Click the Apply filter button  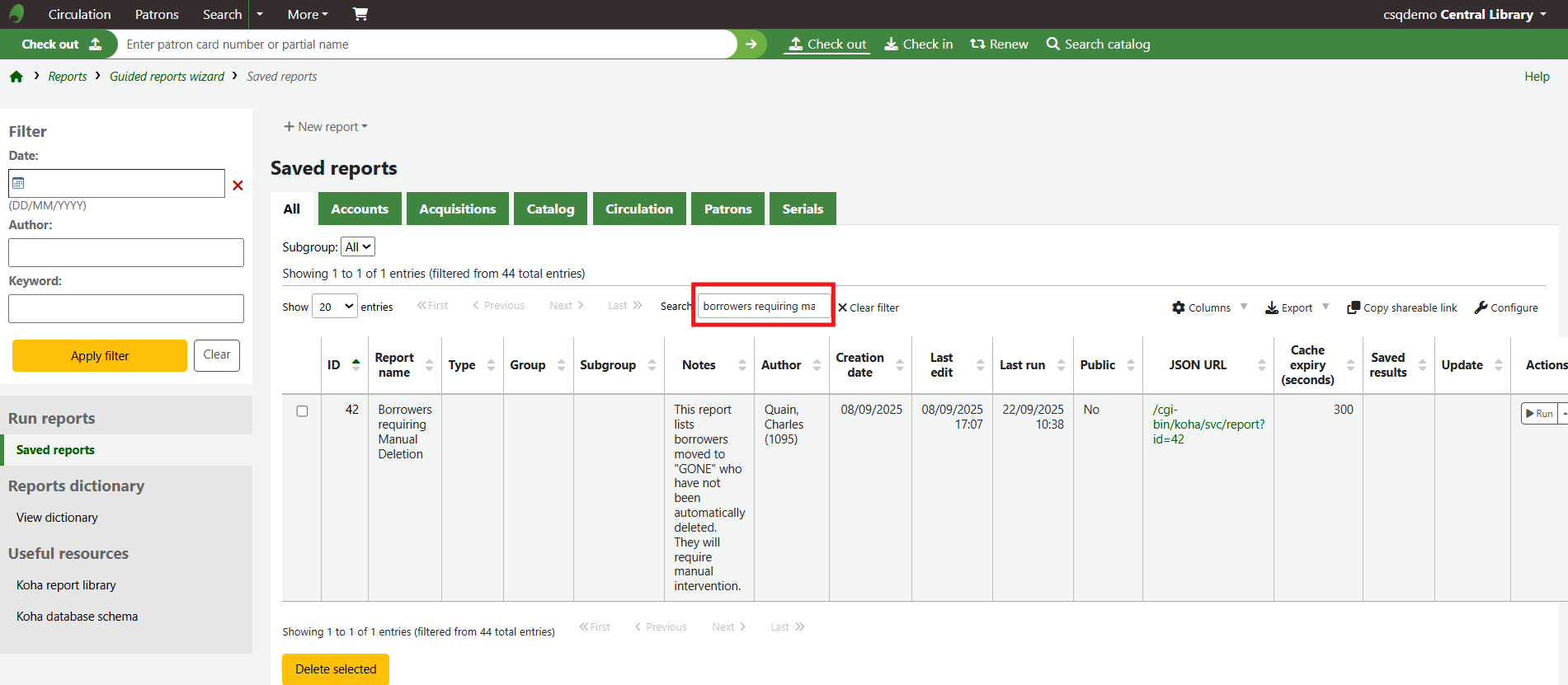click(100, 356)
